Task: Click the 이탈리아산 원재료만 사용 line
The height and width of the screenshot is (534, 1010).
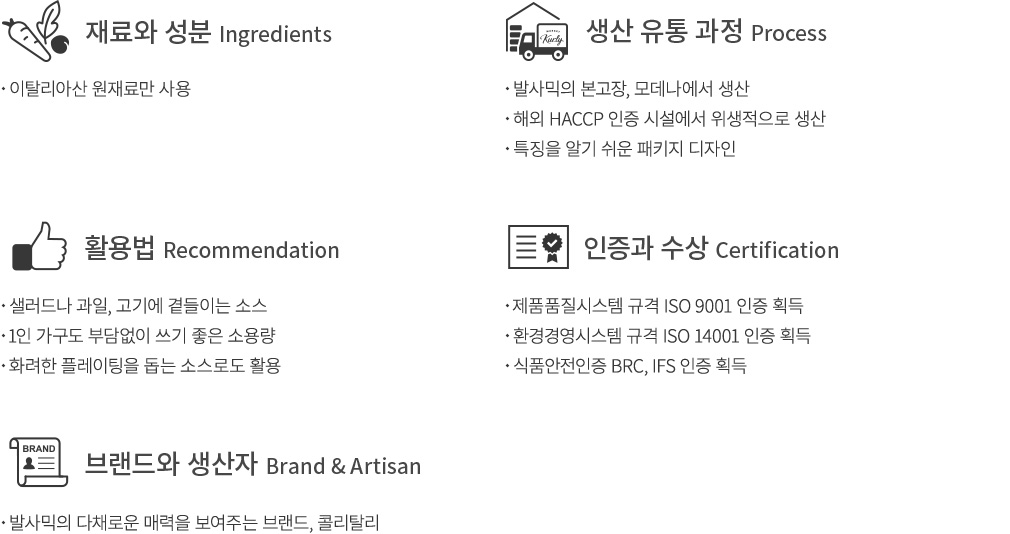Action: point(97,88)
